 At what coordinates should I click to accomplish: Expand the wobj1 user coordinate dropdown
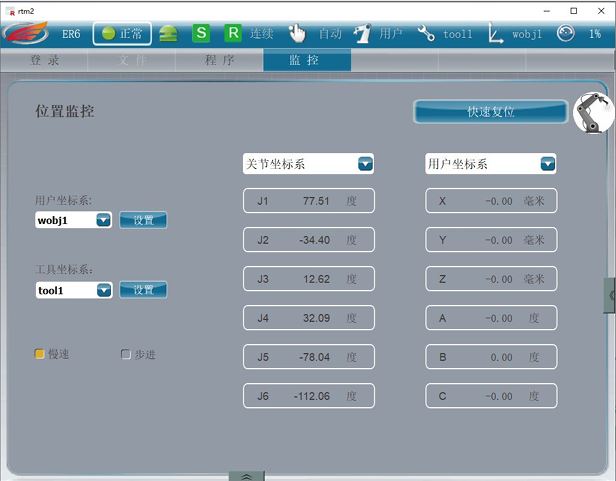[x=103, y=220]
